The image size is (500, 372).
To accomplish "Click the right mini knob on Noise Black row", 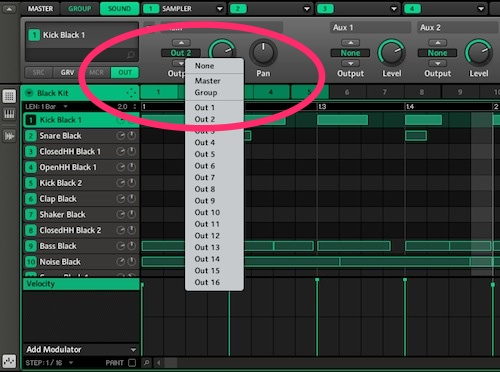I will [x=132, y=262].
